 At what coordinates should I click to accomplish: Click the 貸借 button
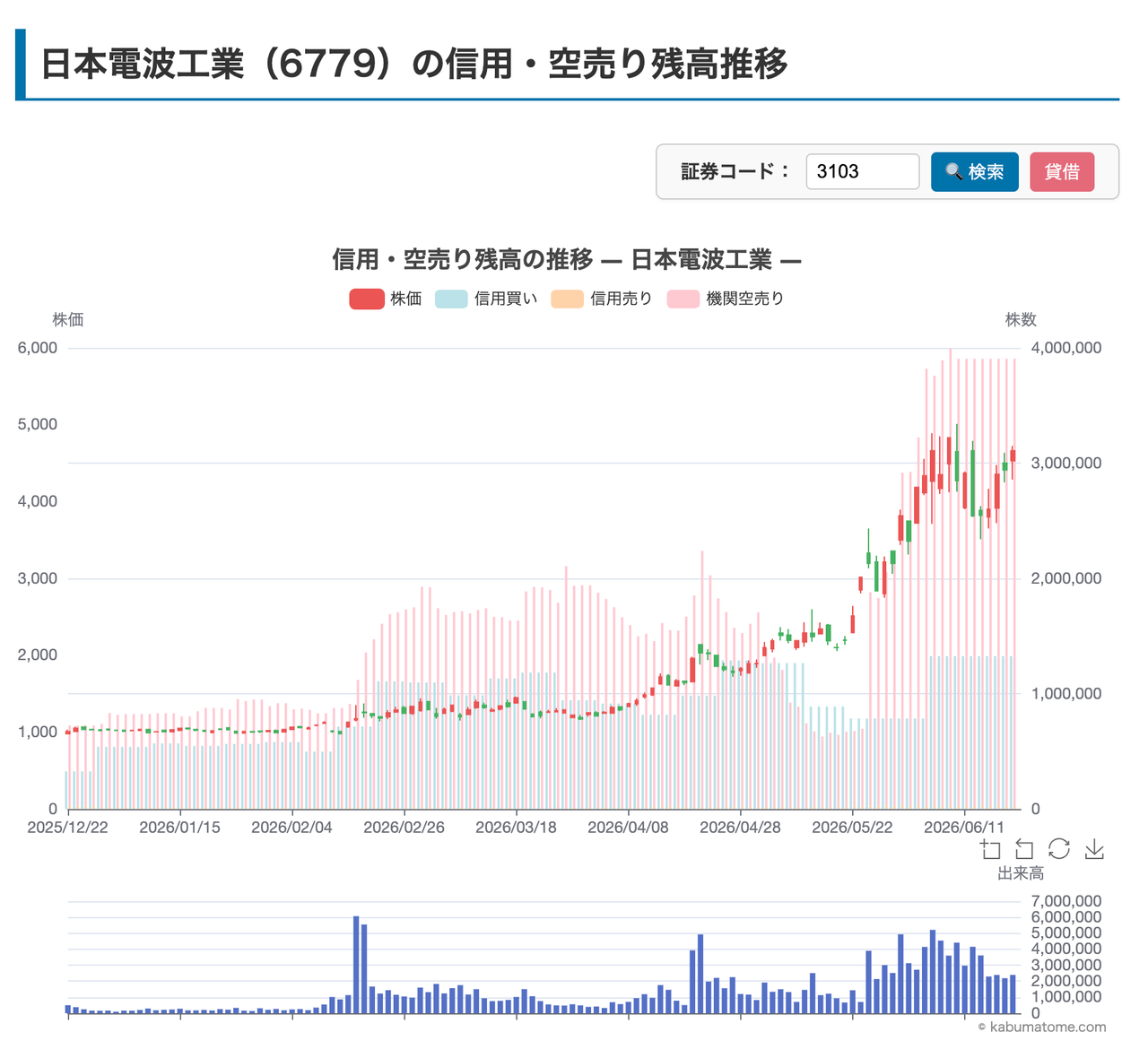pyautogui.click(x=1062, y=171)
